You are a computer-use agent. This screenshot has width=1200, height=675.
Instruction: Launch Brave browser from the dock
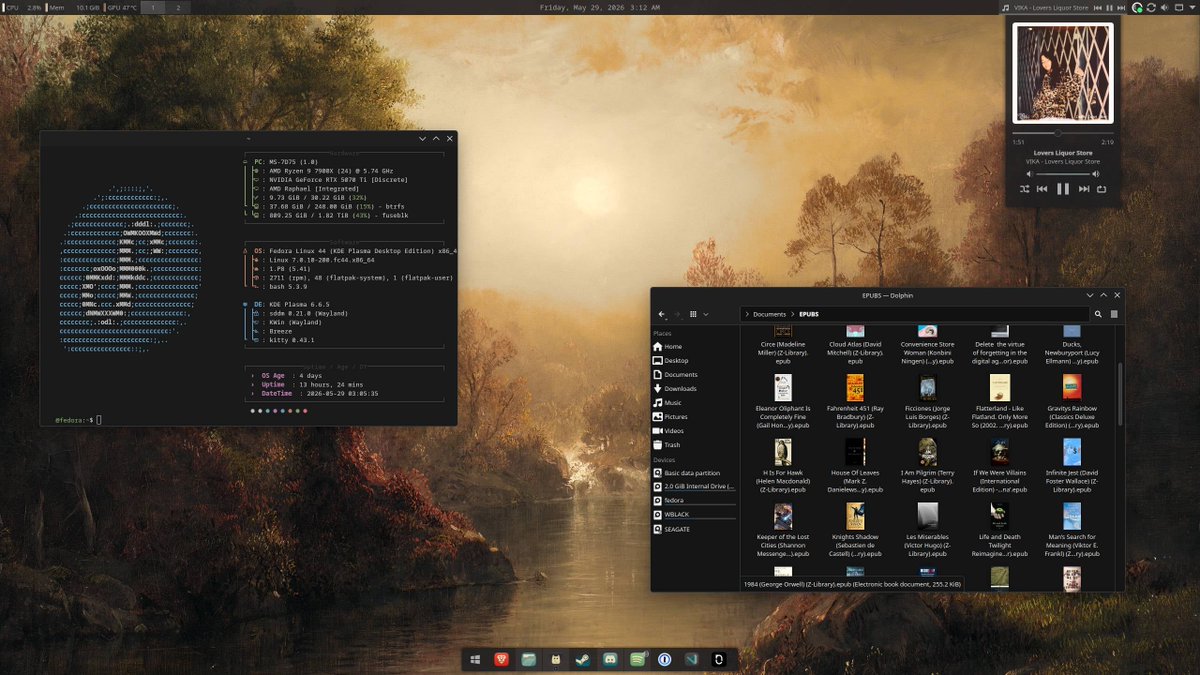(502, 660)
